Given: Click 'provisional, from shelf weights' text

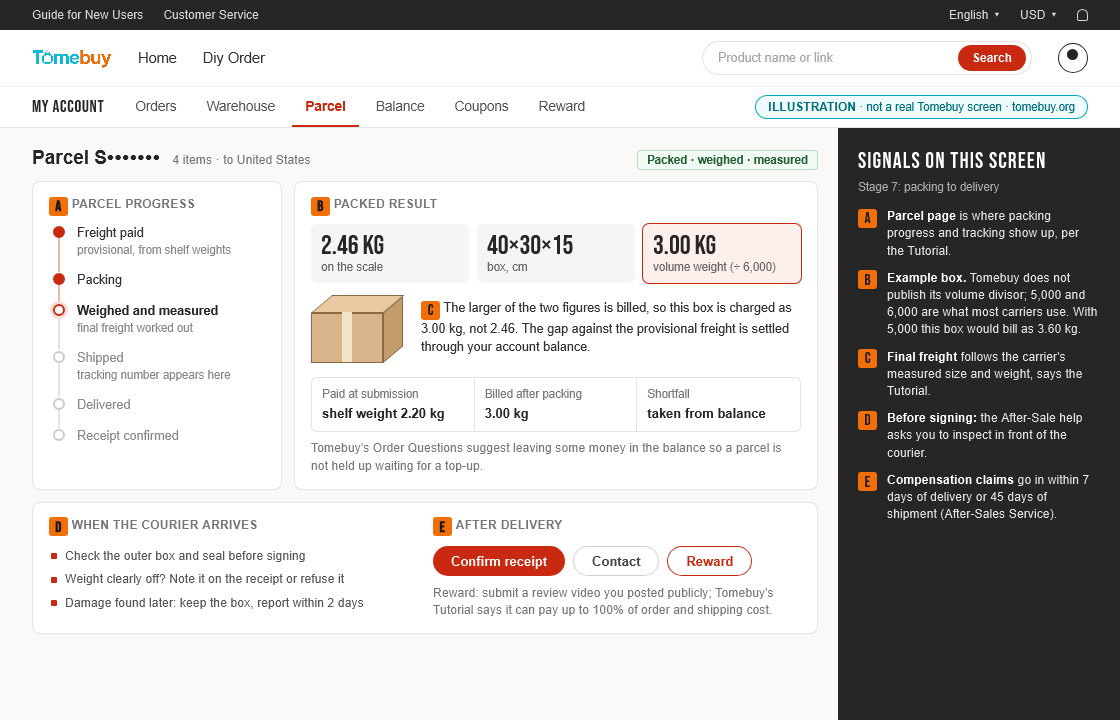Looking at the screenshot, I should [154, 250].
